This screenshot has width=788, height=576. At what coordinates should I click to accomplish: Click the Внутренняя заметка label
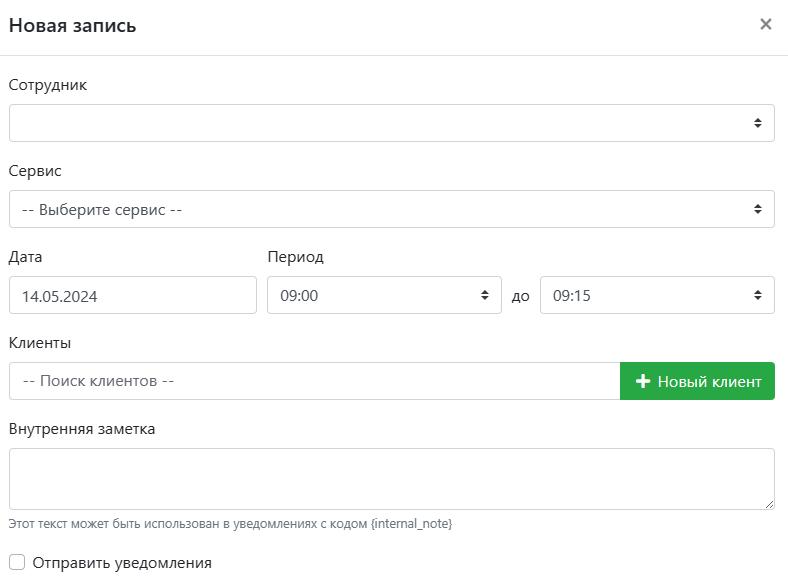pyautogui.click(x=82, y=429)
